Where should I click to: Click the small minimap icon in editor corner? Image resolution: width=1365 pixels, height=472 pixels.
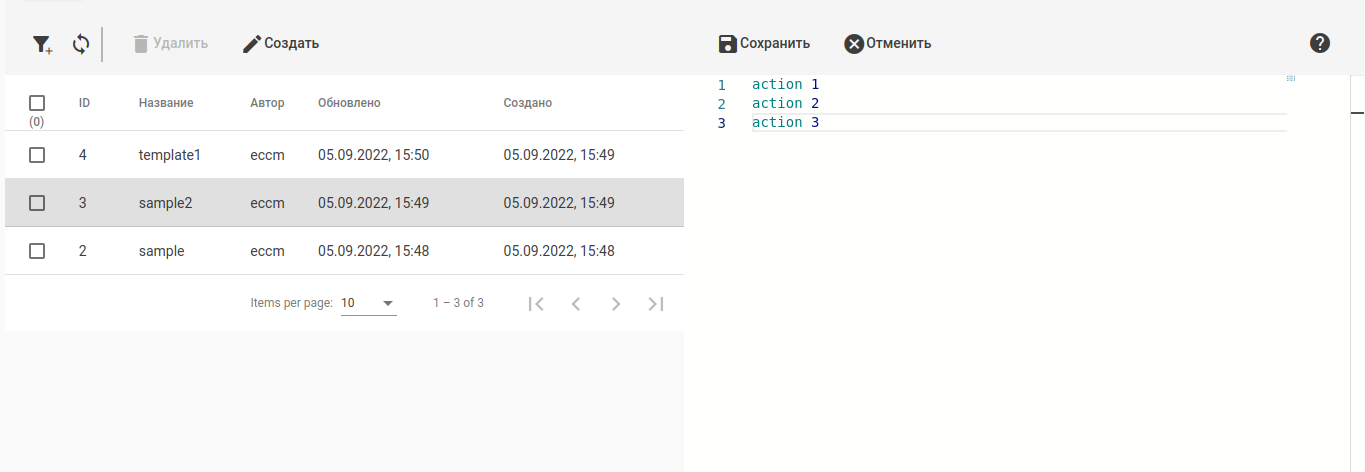(1290, 78)
